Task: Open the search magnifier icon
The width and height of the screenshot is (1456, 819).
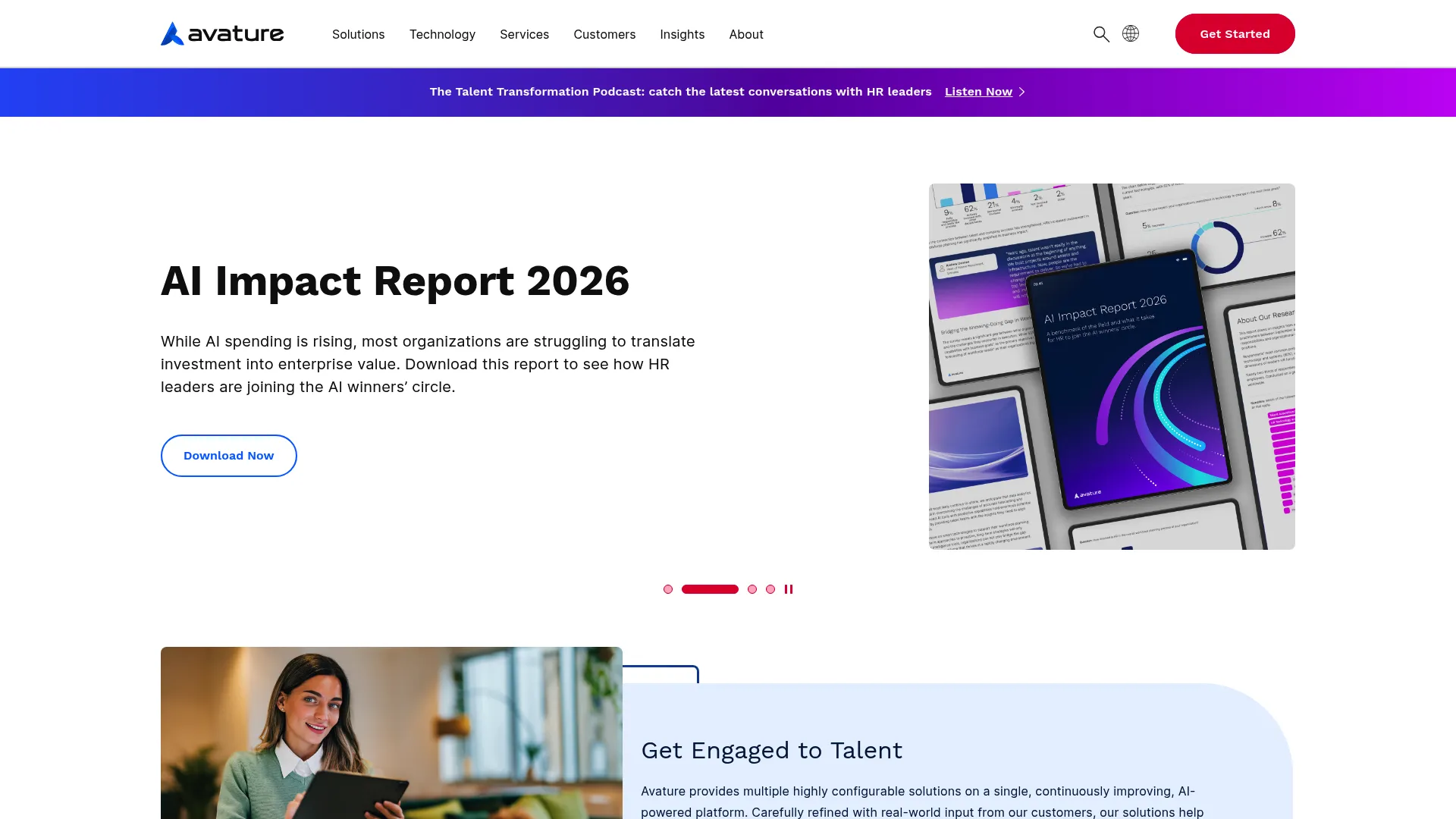Action: (1101, 34)
